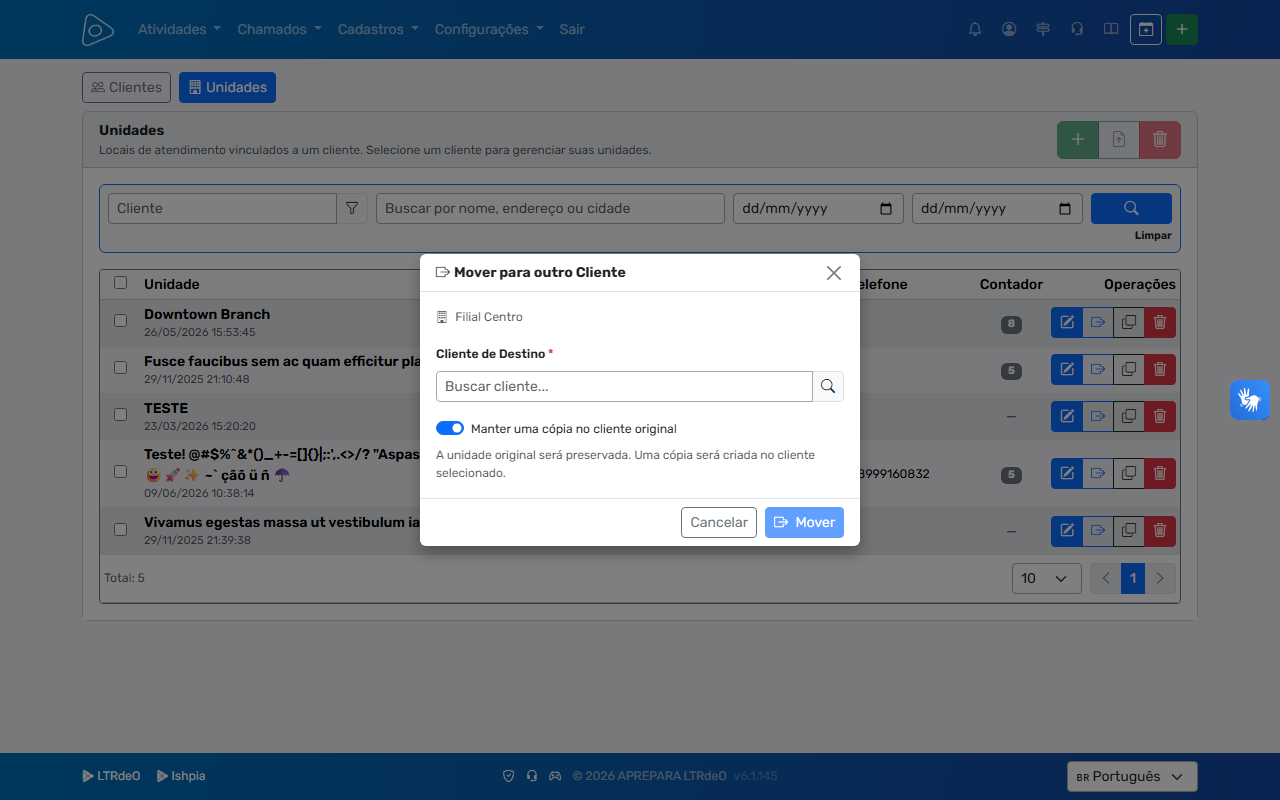
Task: Click the application logo in the header
Action: (x=98, y=29)
